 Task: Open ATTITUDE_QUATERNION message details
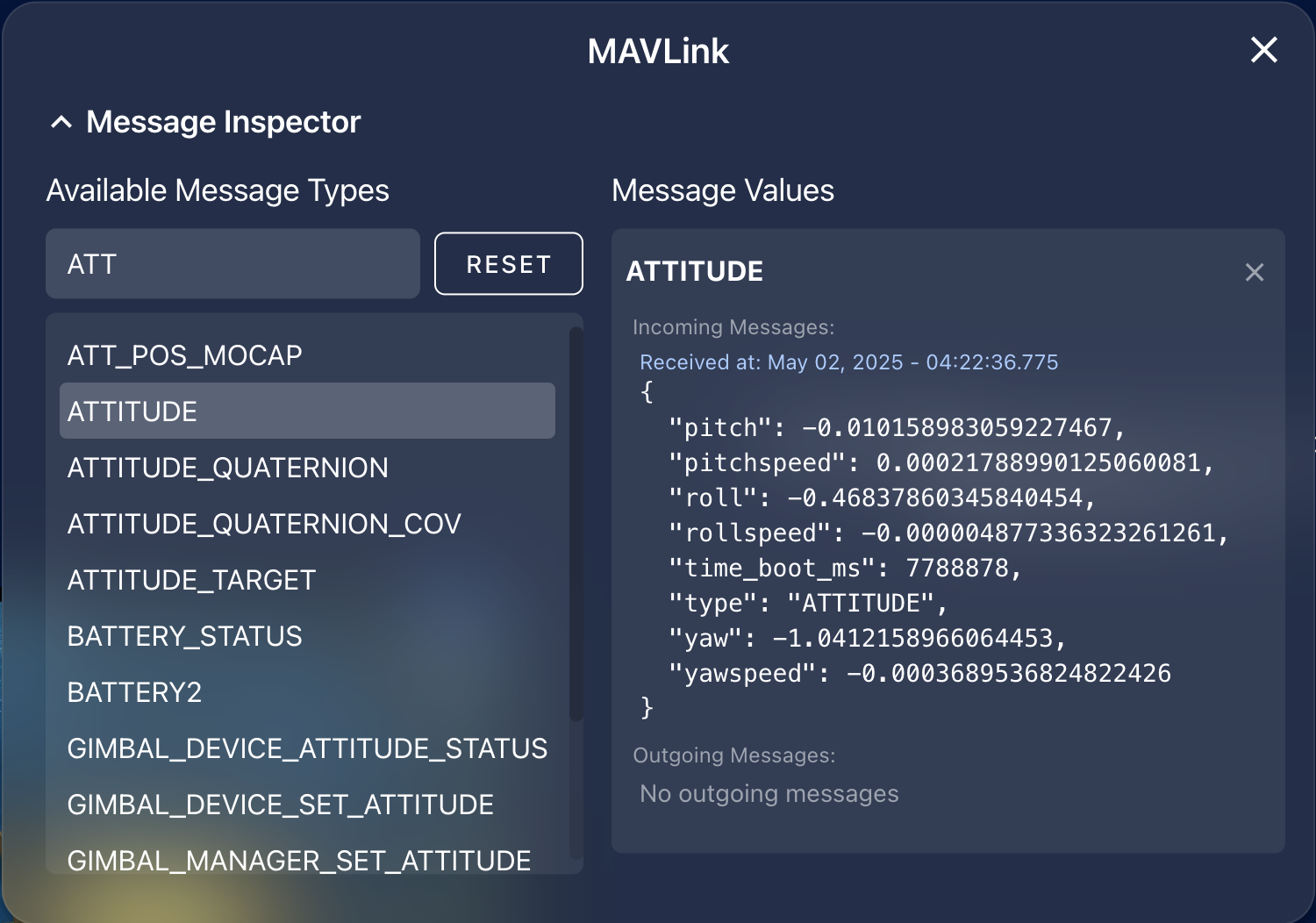pos(228,468)
